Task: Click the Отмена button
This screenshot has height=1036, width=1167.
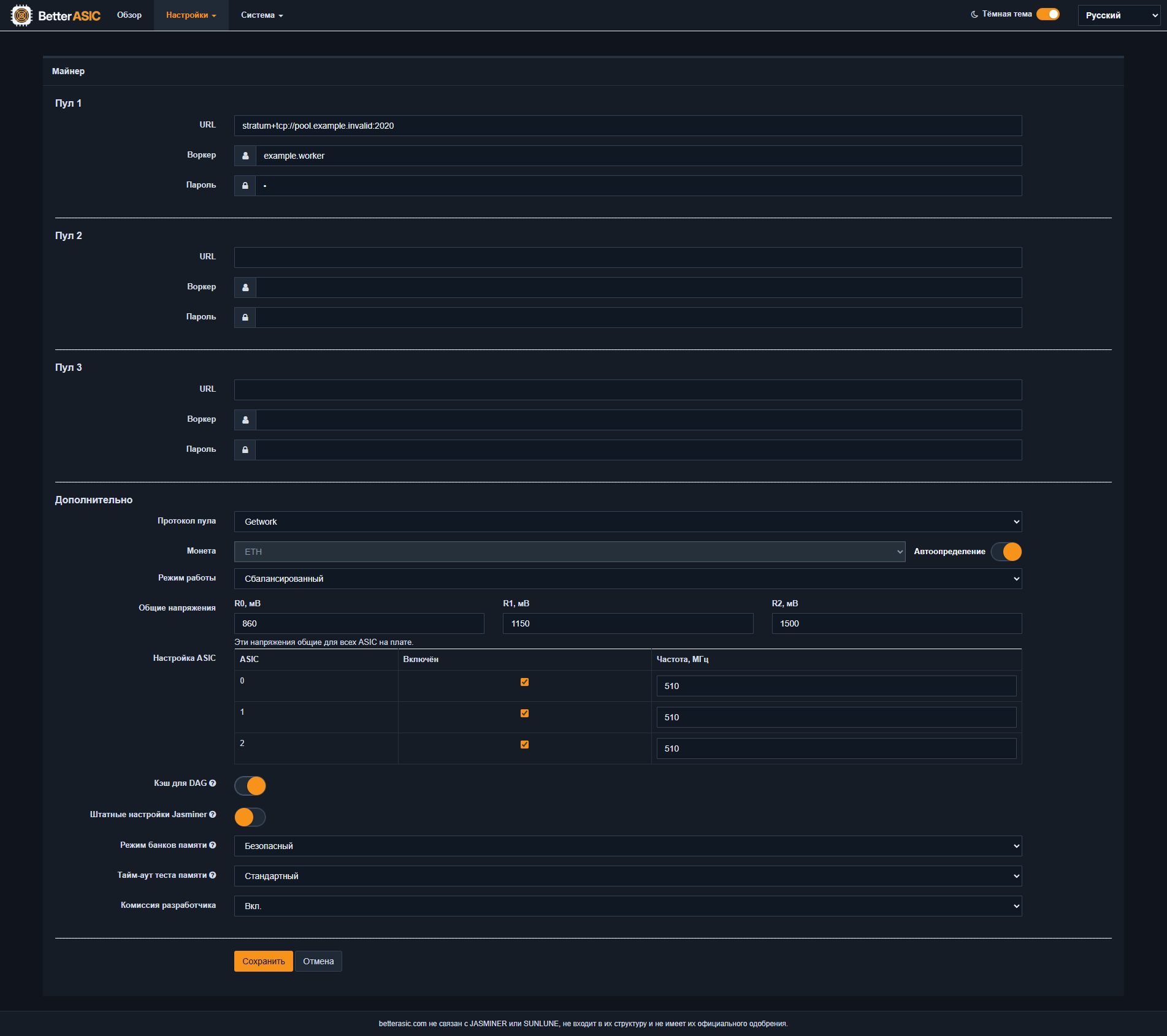Action: (318, 961)
